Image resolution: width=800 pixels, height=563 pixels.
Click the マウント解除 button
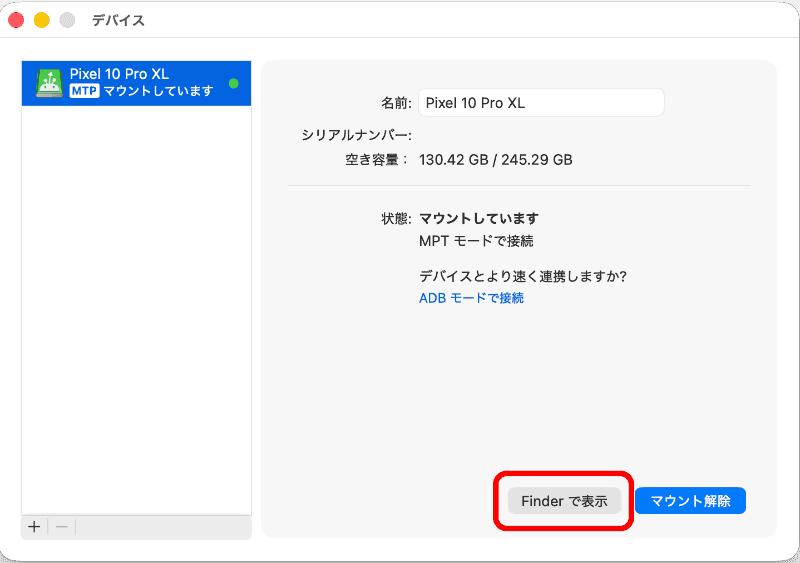pos(690,501)
